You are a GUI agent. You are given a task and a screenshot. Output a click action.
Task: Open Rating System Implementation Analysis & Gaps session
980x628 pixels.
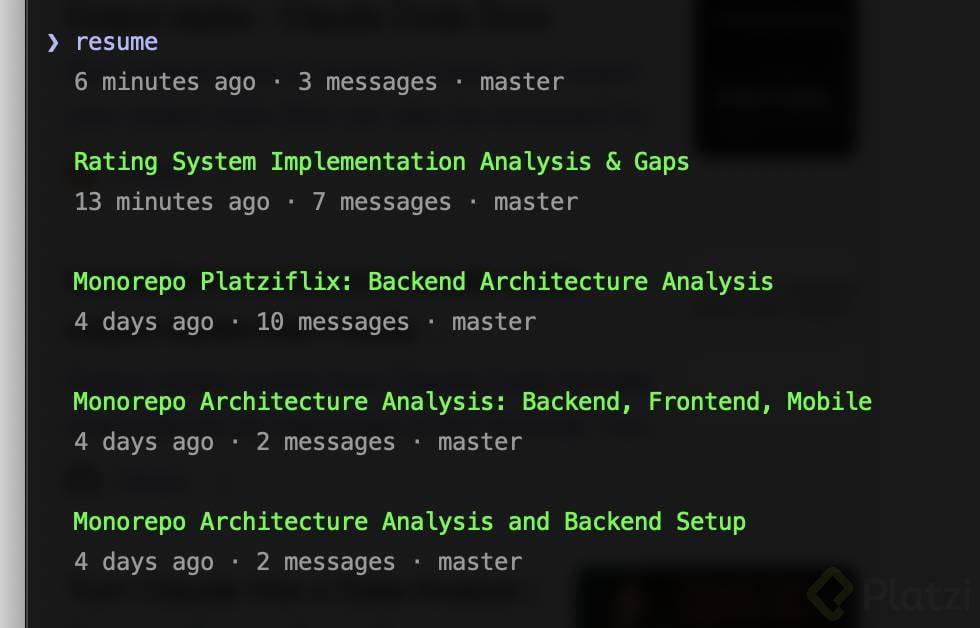click(x=381, y=162)
